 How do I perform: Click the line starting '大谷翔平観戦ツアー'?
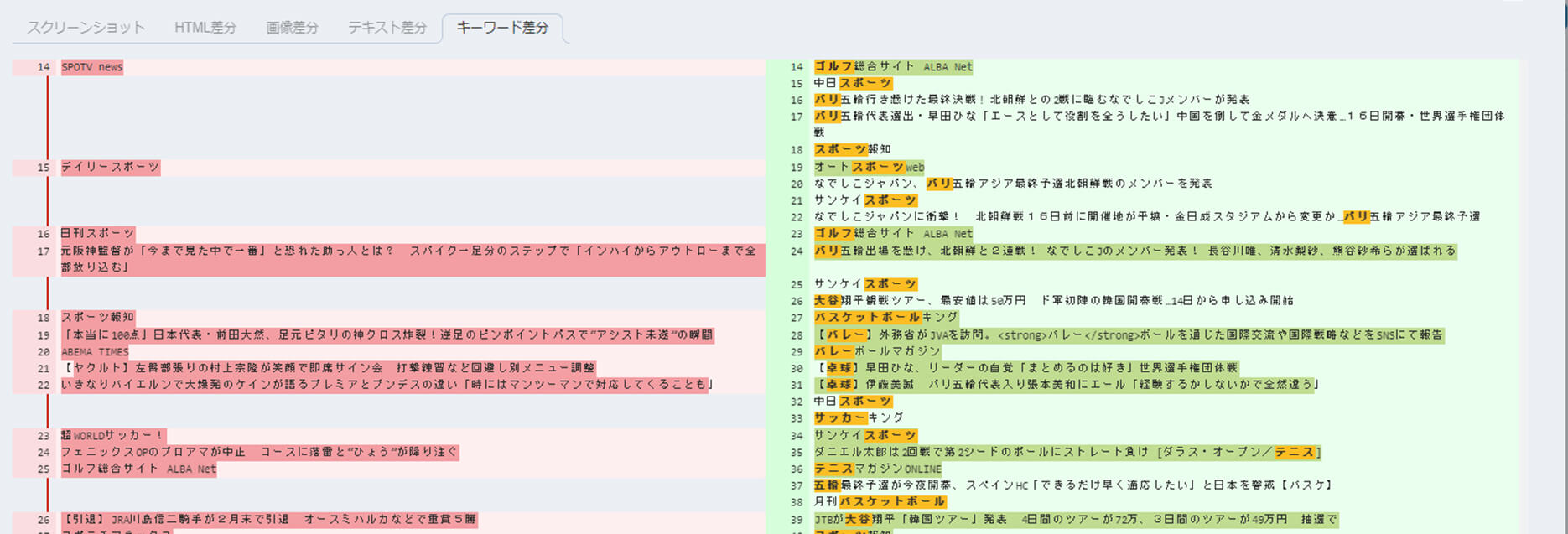click(x=1053, y=300)
